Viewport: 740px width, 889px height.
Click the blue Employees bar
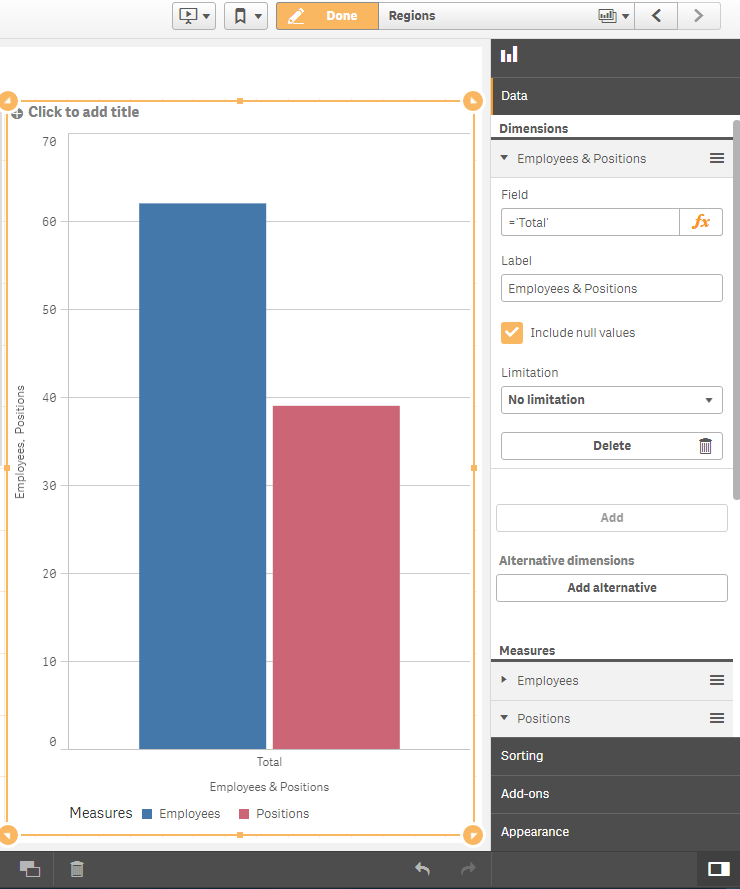(x=202, y=476)
